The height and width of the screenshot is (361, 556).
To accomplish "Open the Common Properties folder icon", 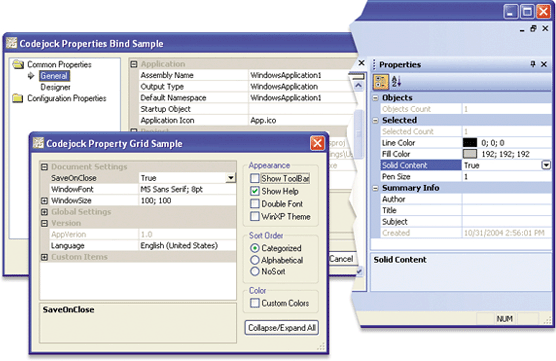I will [18, 65].
